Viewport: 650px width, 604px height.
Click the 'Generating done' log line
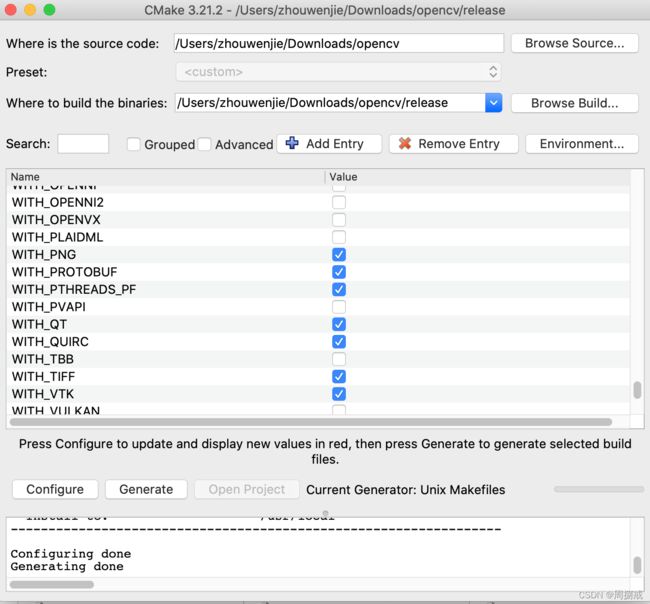(67, 566)
